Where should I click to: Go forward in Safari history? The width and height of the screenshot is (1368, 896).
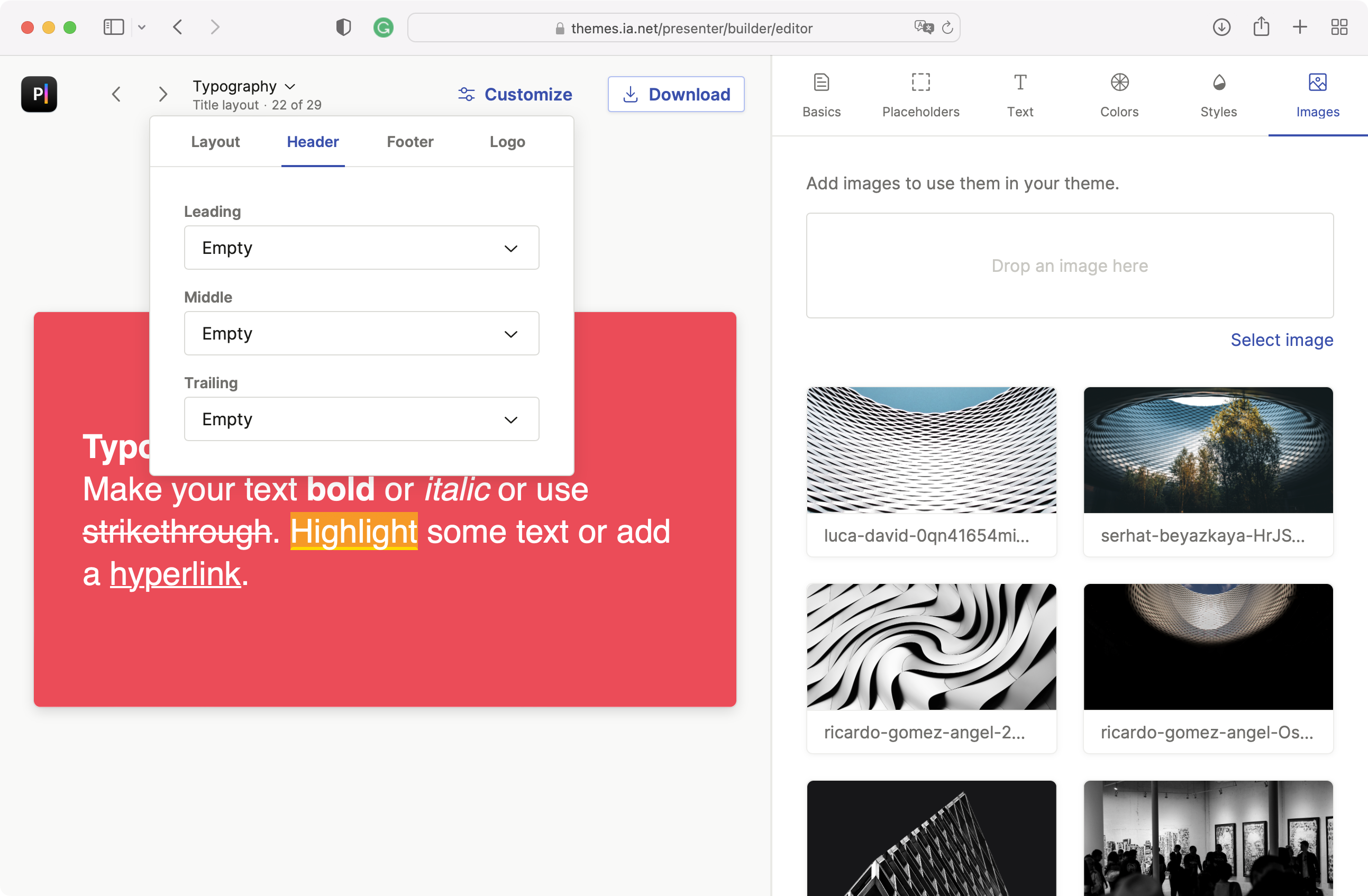215,27
